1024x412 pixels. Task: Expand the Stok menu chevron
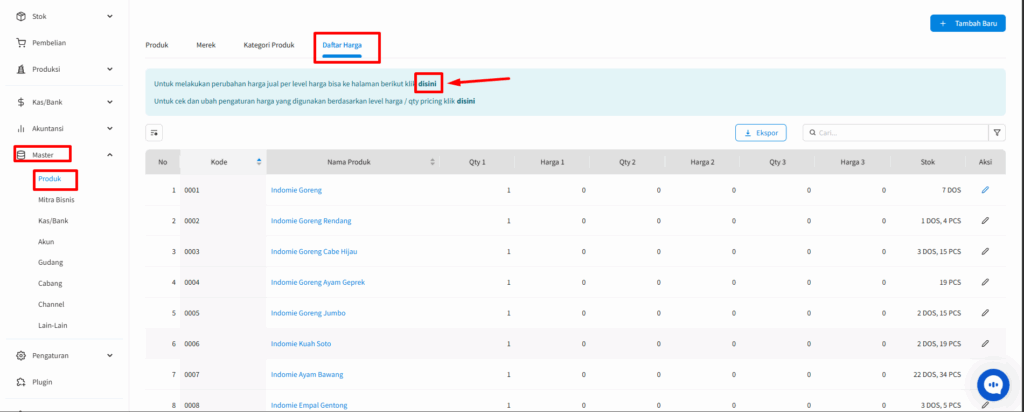coord(110,16)
